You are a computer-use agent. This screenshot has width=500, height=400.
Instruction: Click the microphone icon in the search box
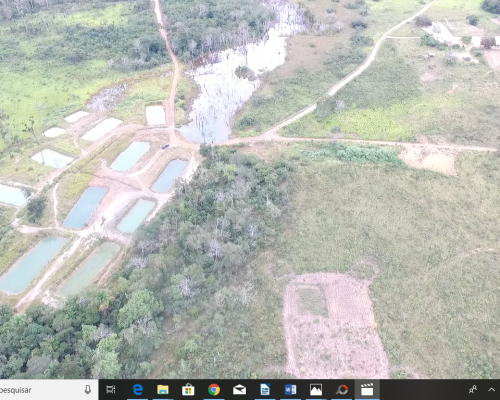pos(88,389)
